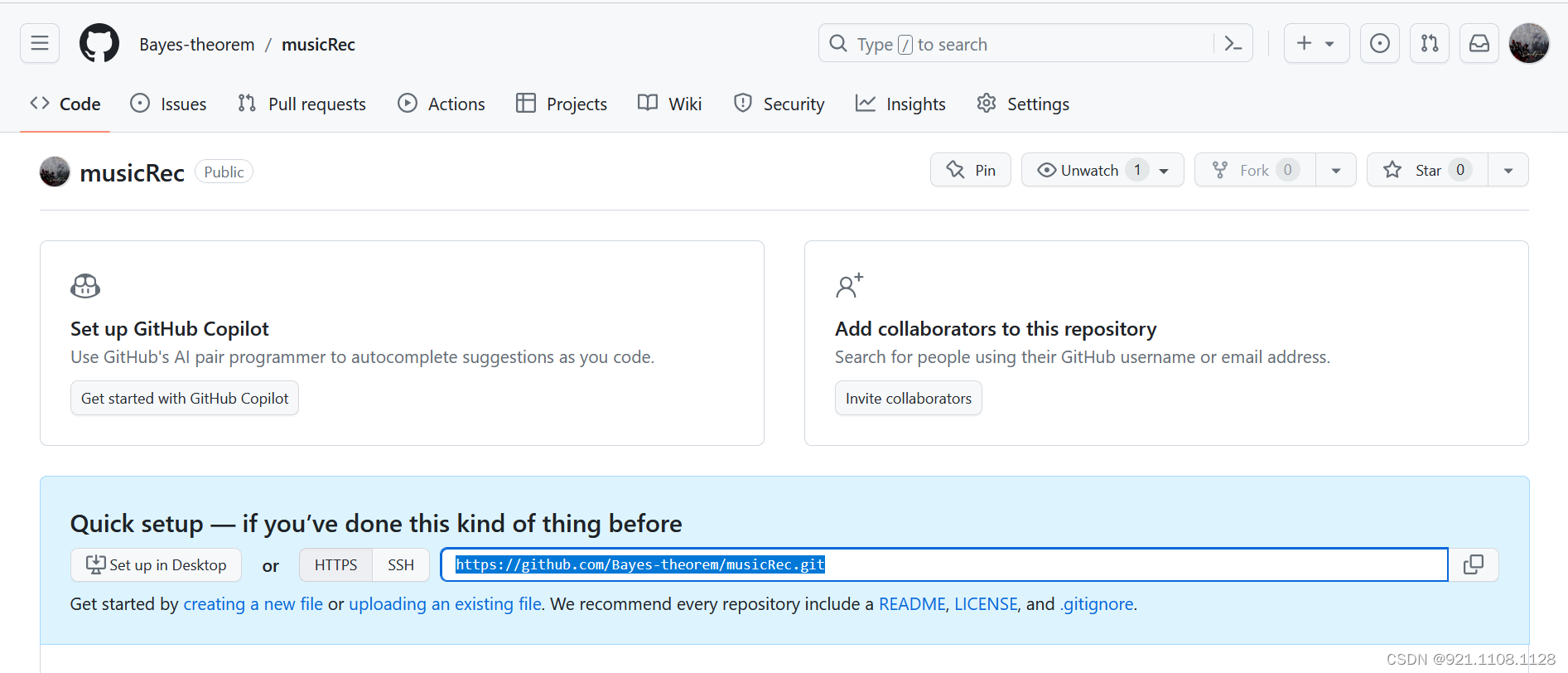Open the repository Settings tab

[x=1023, y=104]
